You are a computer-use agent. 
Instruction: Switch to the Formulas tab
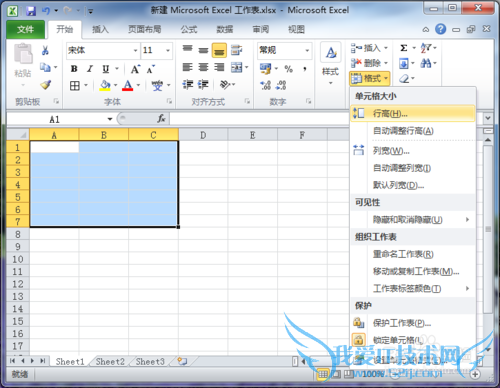189,29
